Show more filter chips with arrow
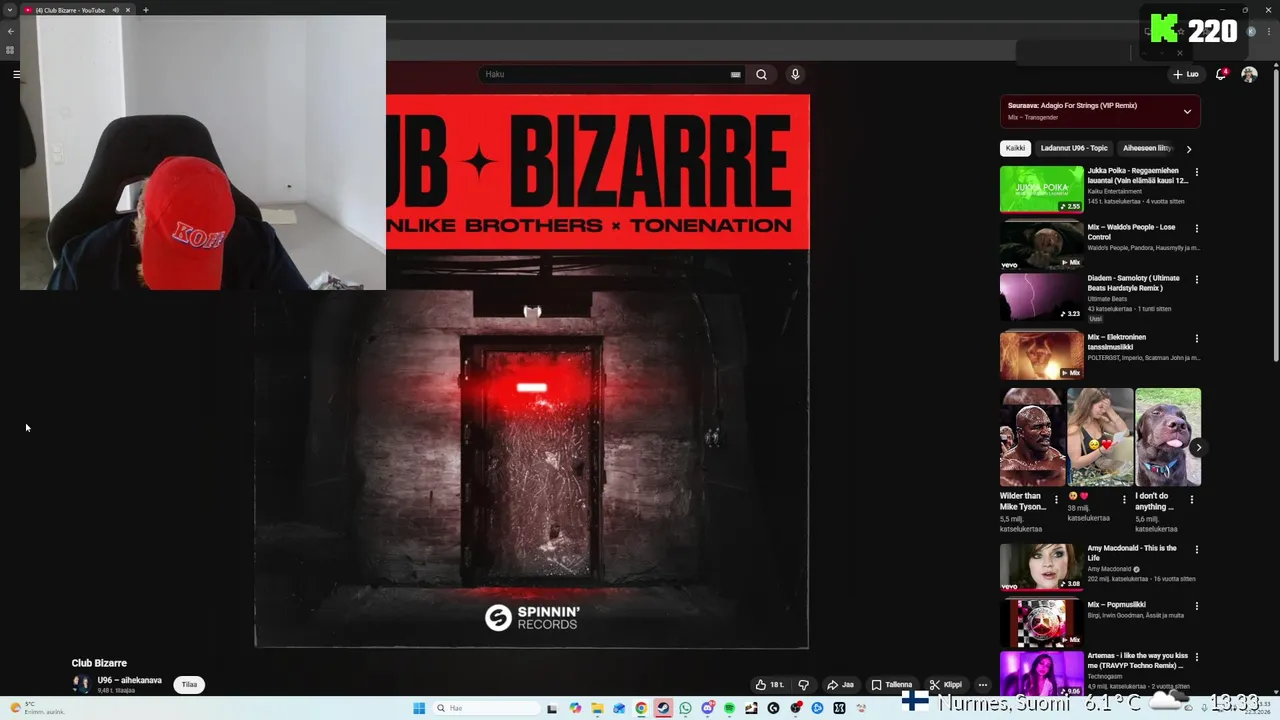The image size is (1280, 720). [x=1189, y=149]
